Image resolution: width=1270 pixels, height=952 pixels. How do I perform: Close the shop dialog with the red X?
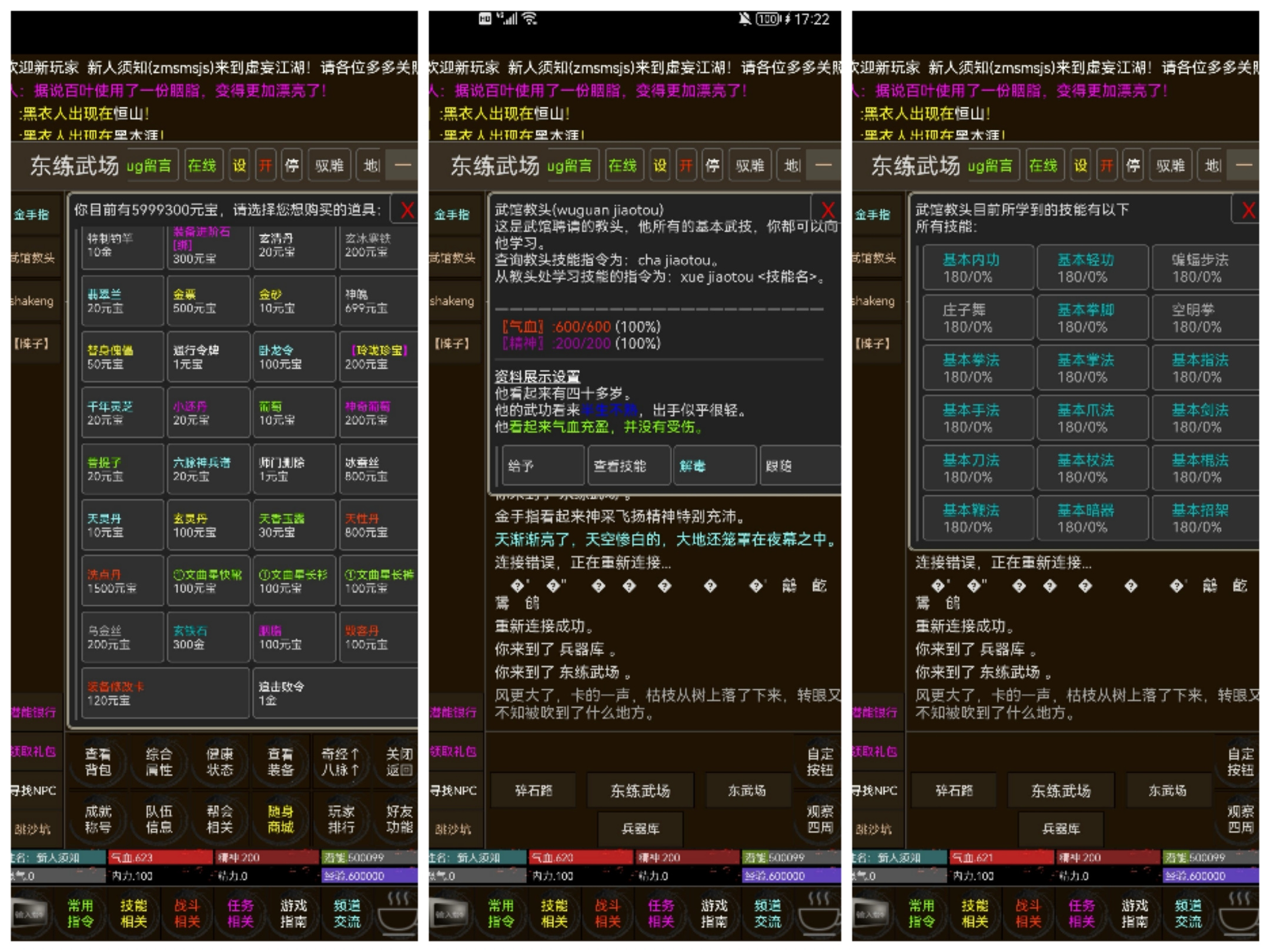(407, 210)
